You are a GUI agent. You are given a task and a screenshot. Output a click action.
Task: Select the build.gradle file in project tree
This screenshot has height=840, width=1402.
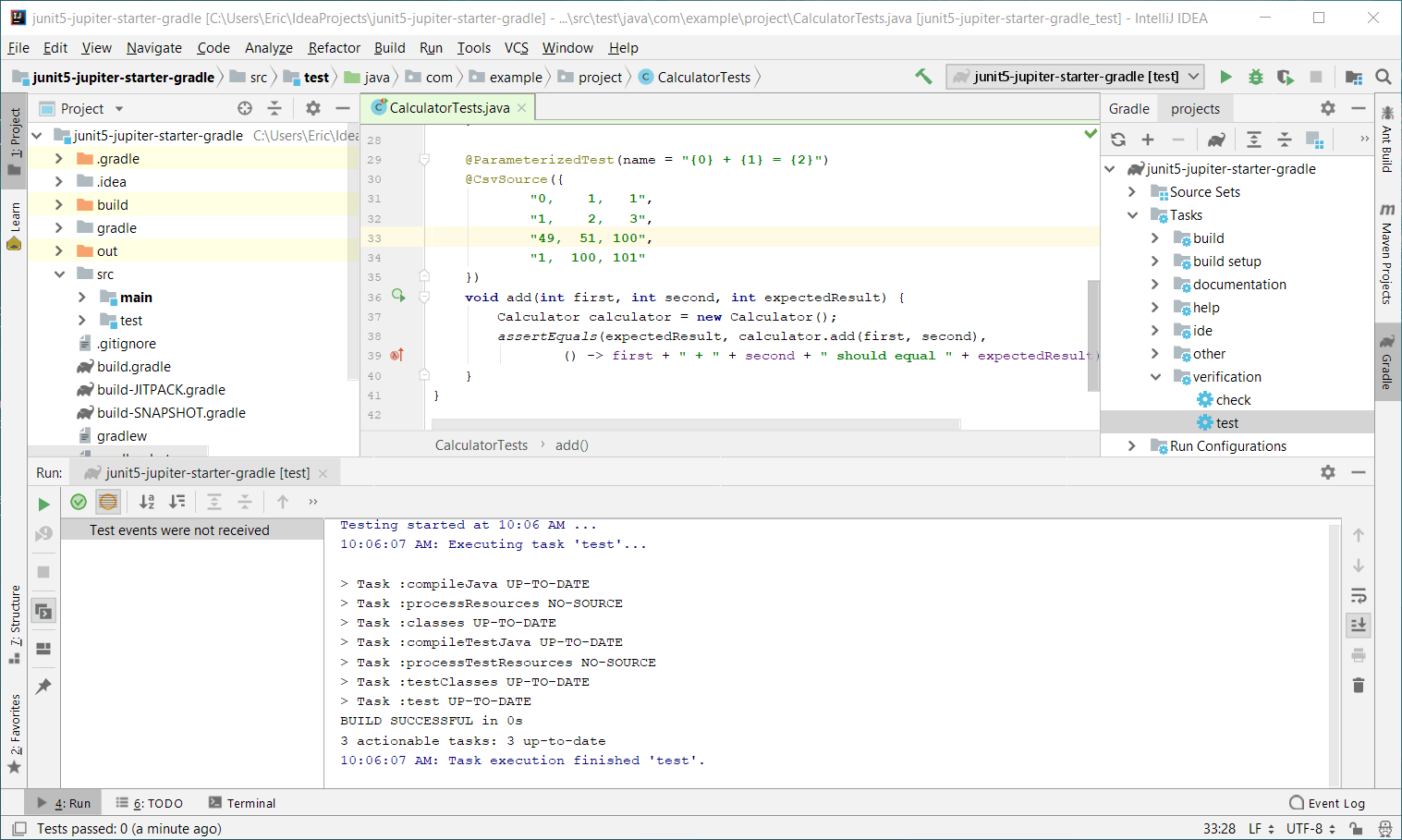pyautogui.click(x=133, y=367)
